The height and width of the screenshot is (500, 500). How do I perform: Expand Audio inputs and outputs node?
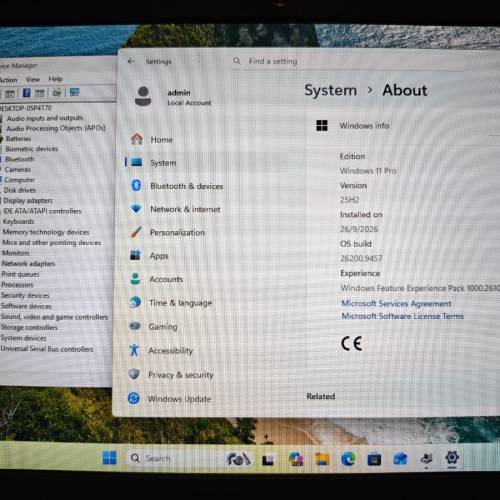(45, 118)
